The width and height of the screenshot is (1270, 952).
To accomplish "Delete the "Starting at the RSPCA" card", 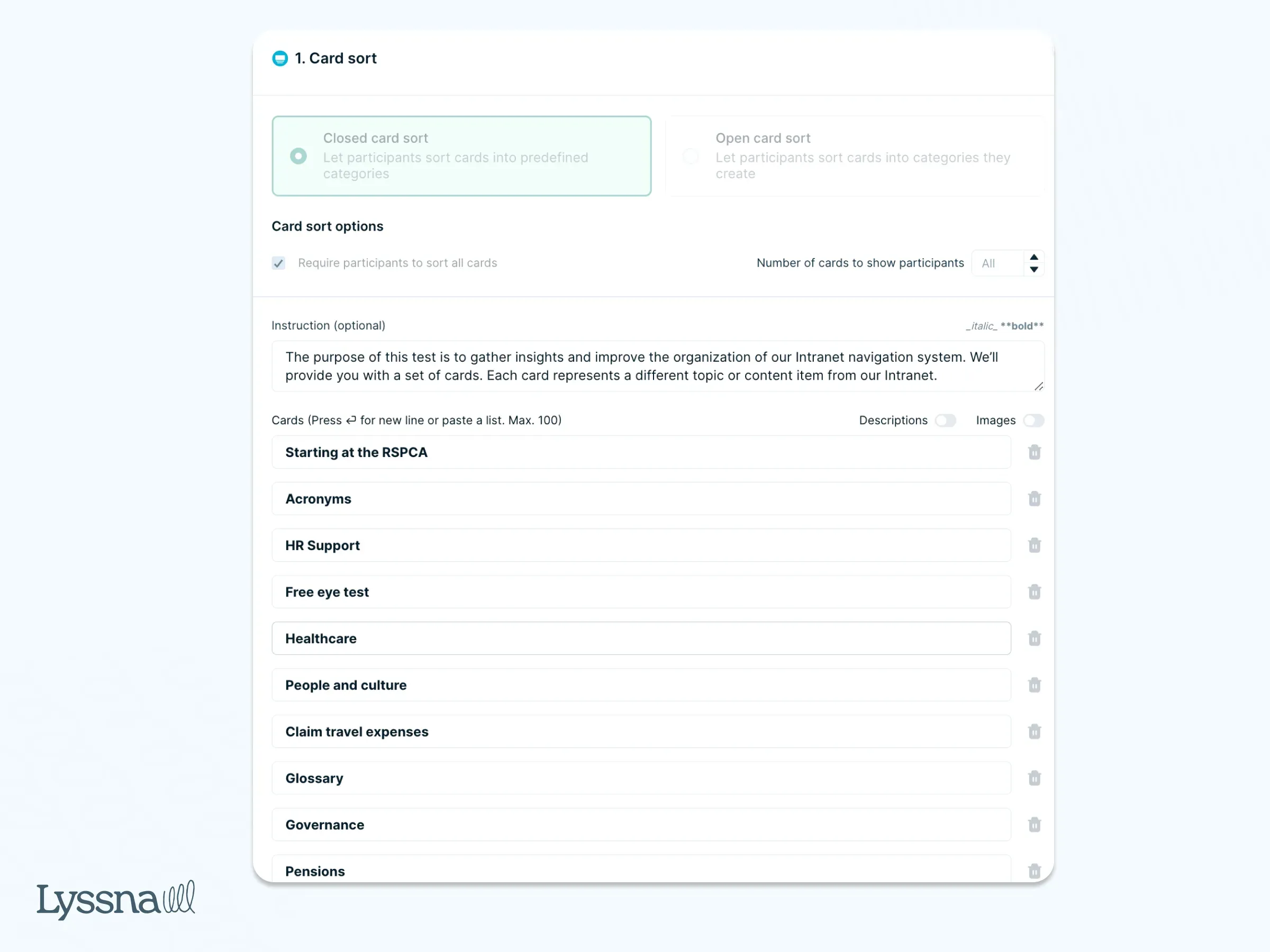I will [x=1035, y=452].
